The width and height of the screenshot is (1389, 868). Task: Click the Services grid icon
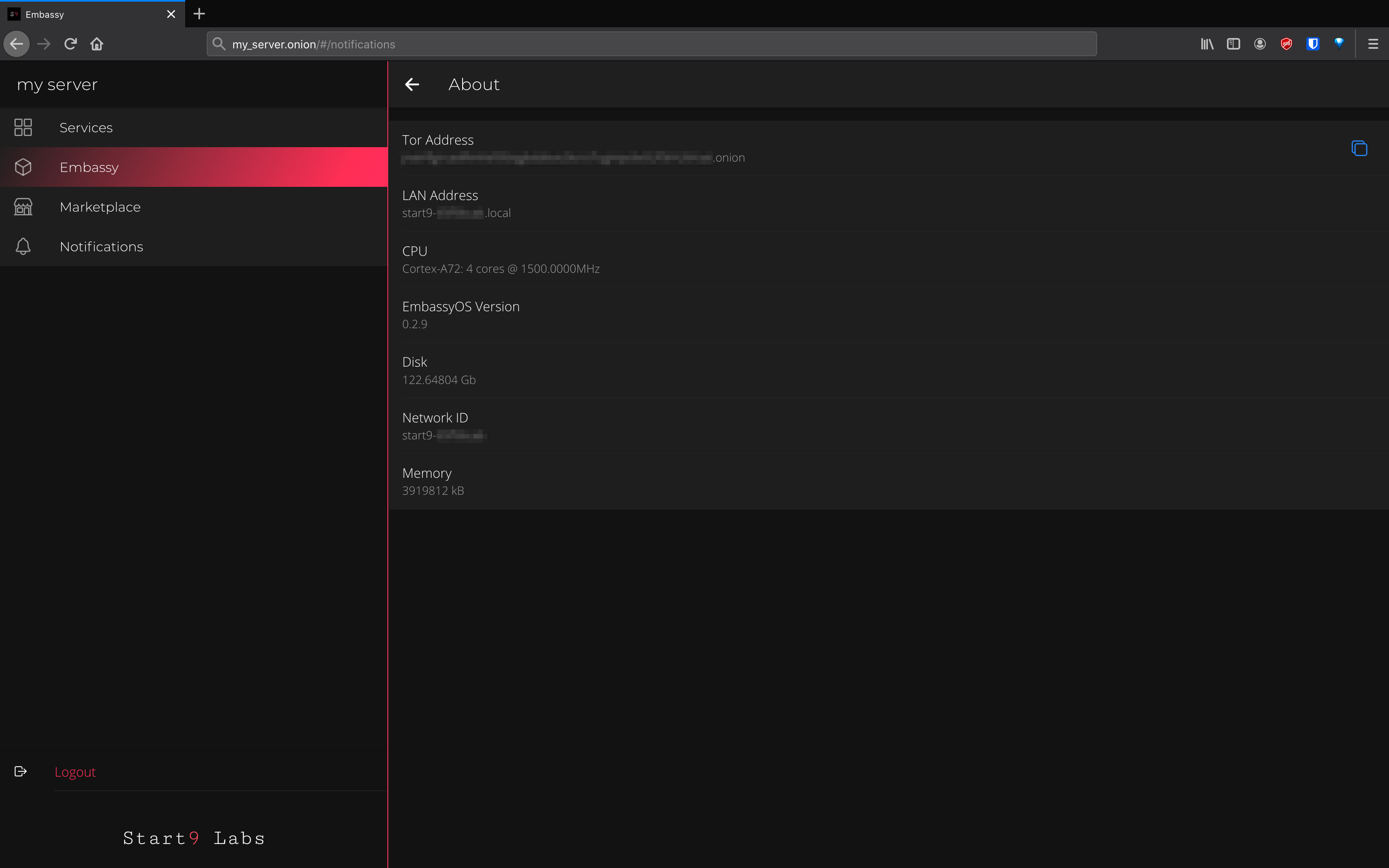pos(23,127)
